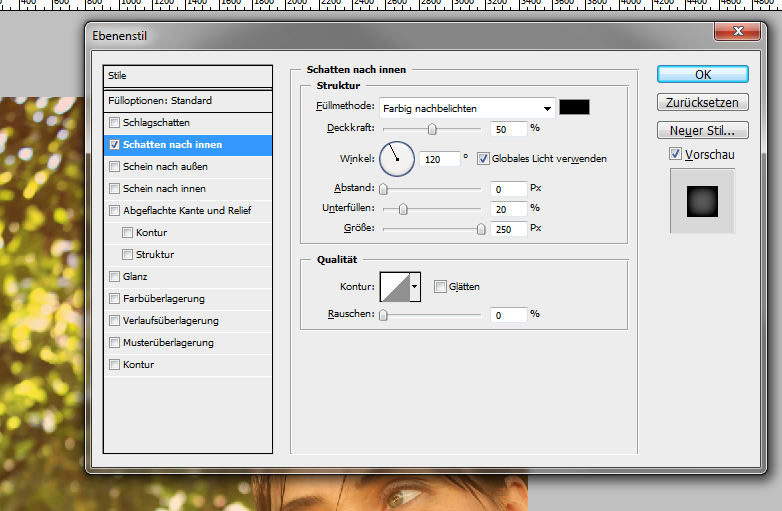Expand the Kontur curve picker arrow
782x511 pixels.
[415, 286]
